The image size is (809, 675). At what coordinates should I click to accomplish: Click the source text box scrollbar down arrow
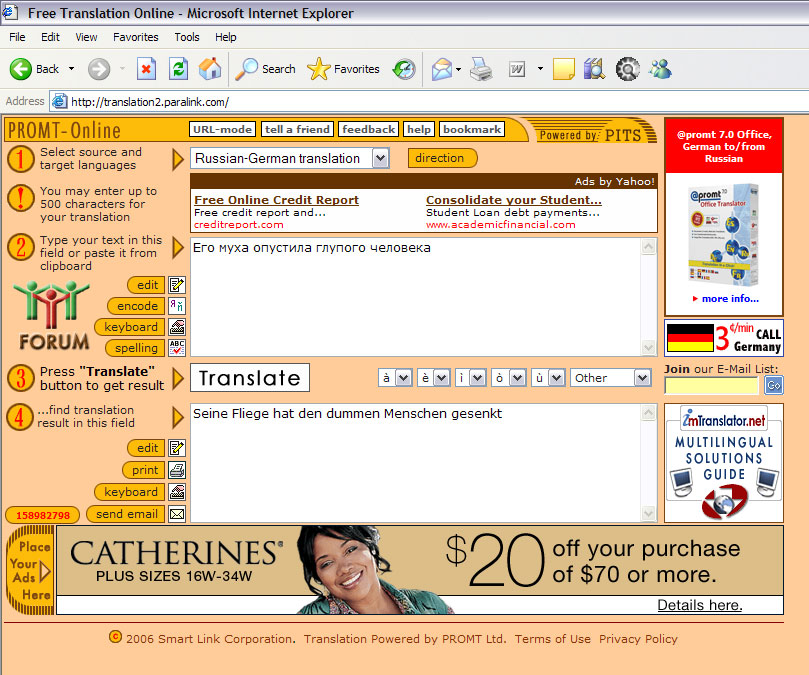(649, 348)
